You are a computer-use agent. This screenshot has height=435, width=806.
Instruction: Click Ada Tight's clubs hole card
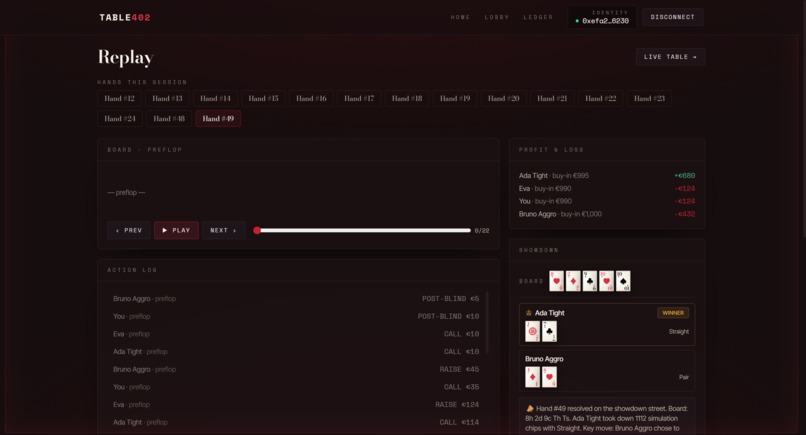point(549,332)
